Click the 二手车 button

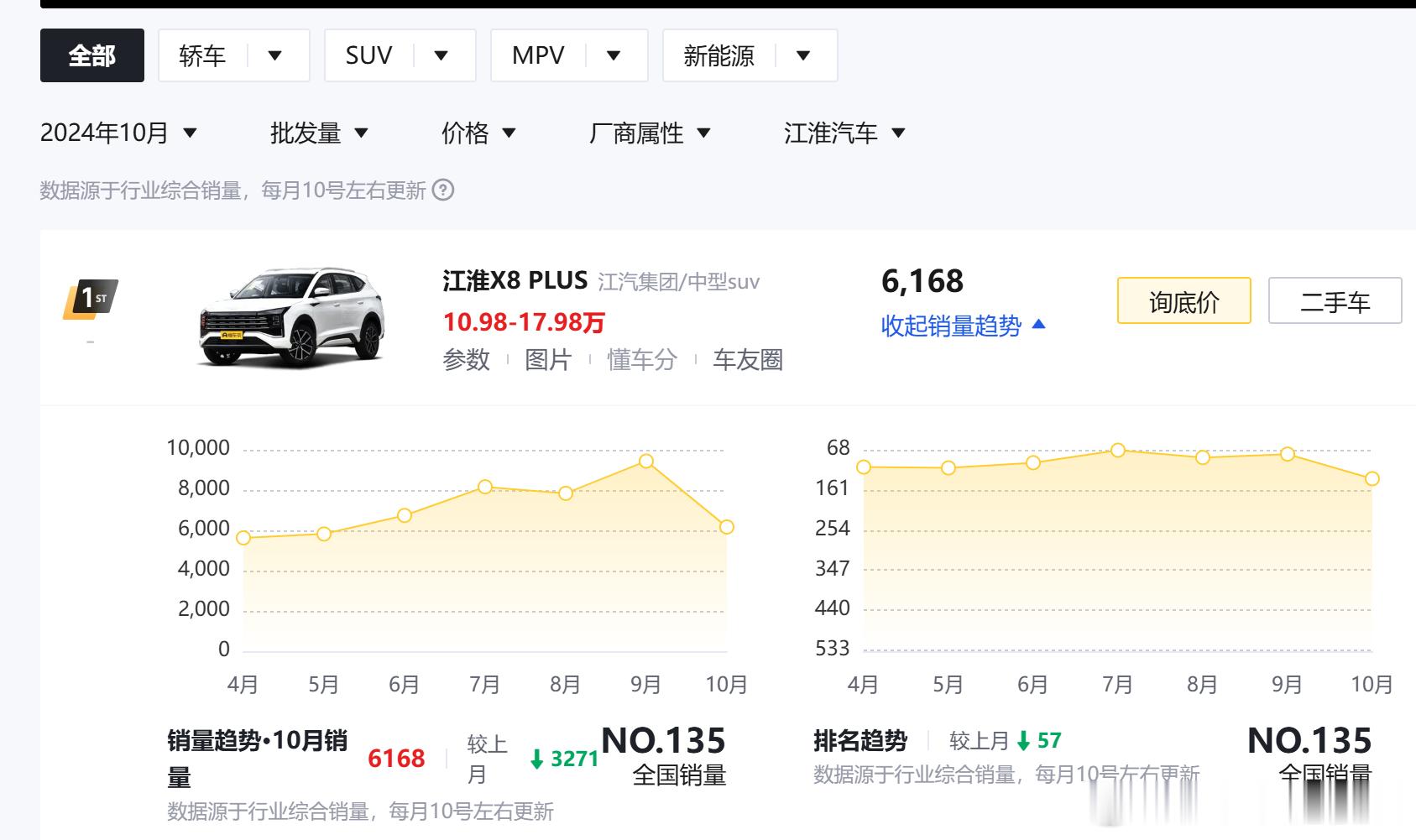point(1335,300)
